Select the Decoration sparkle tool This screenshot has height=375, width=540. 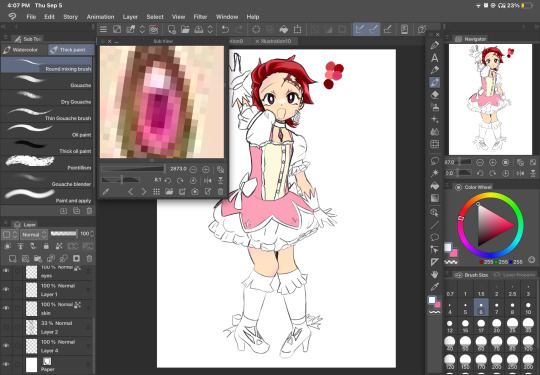pyautogui.click(x=435, y=119)
